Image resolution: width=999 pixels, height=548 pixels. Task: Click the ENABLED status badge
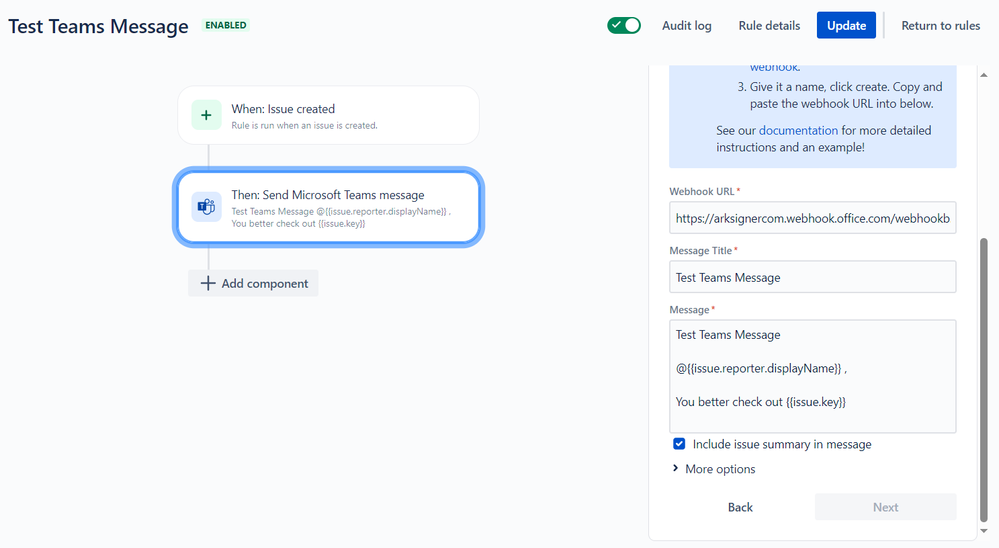coord(226,25)
